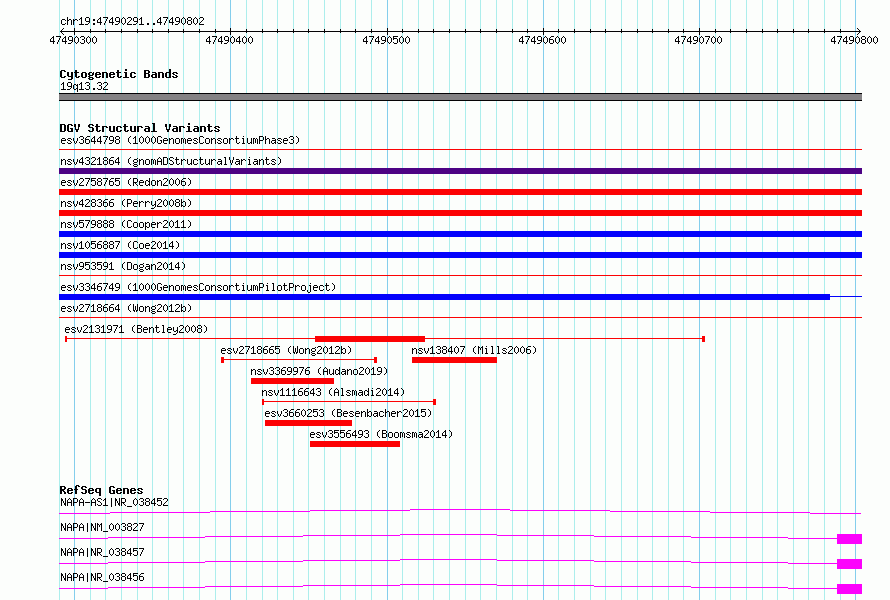Open the esv3346749 1000GenomesConsortiumPilotProject label

point(198,287)
